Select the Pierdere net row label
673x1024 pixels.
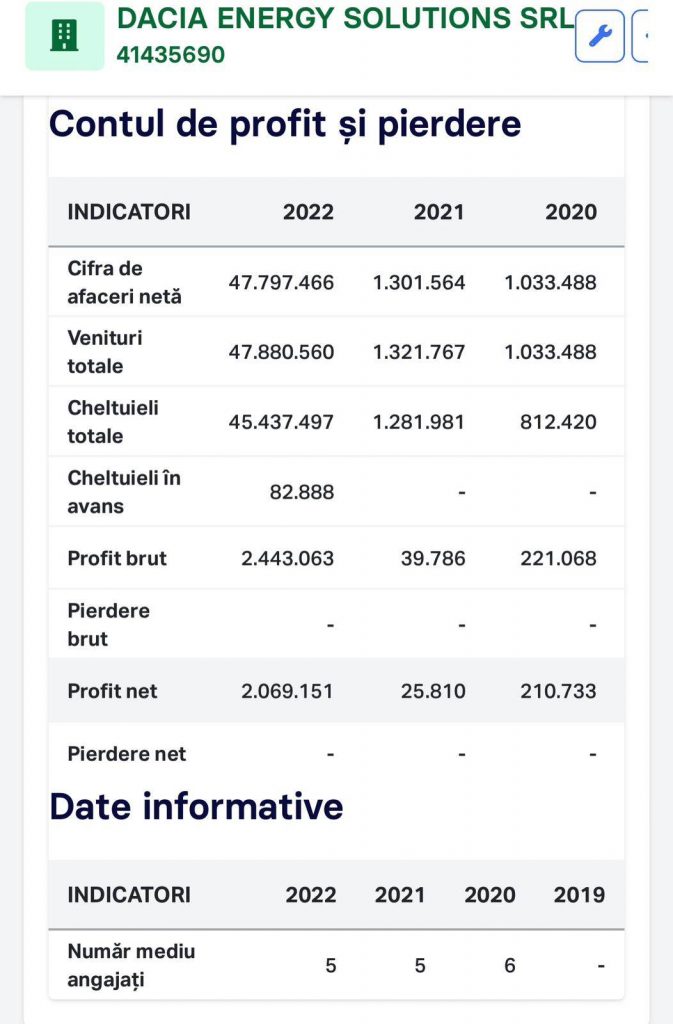tap(127, 754)
